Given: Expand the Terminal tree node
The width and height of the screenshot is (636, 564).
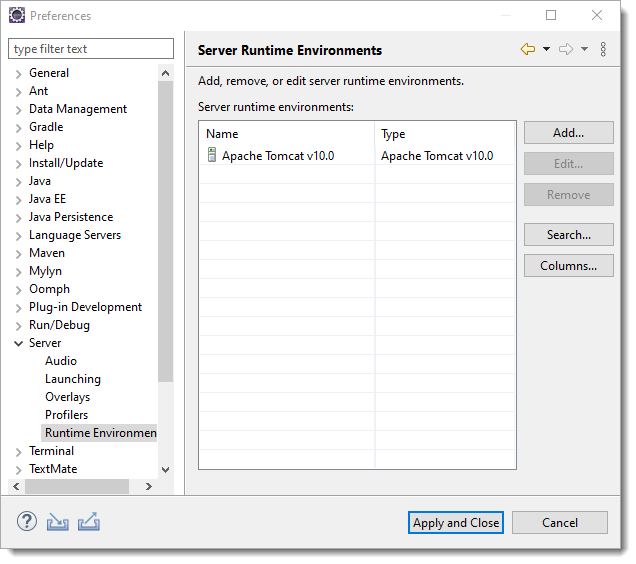Looking at the screenshot, I should [x=18, y=452].
